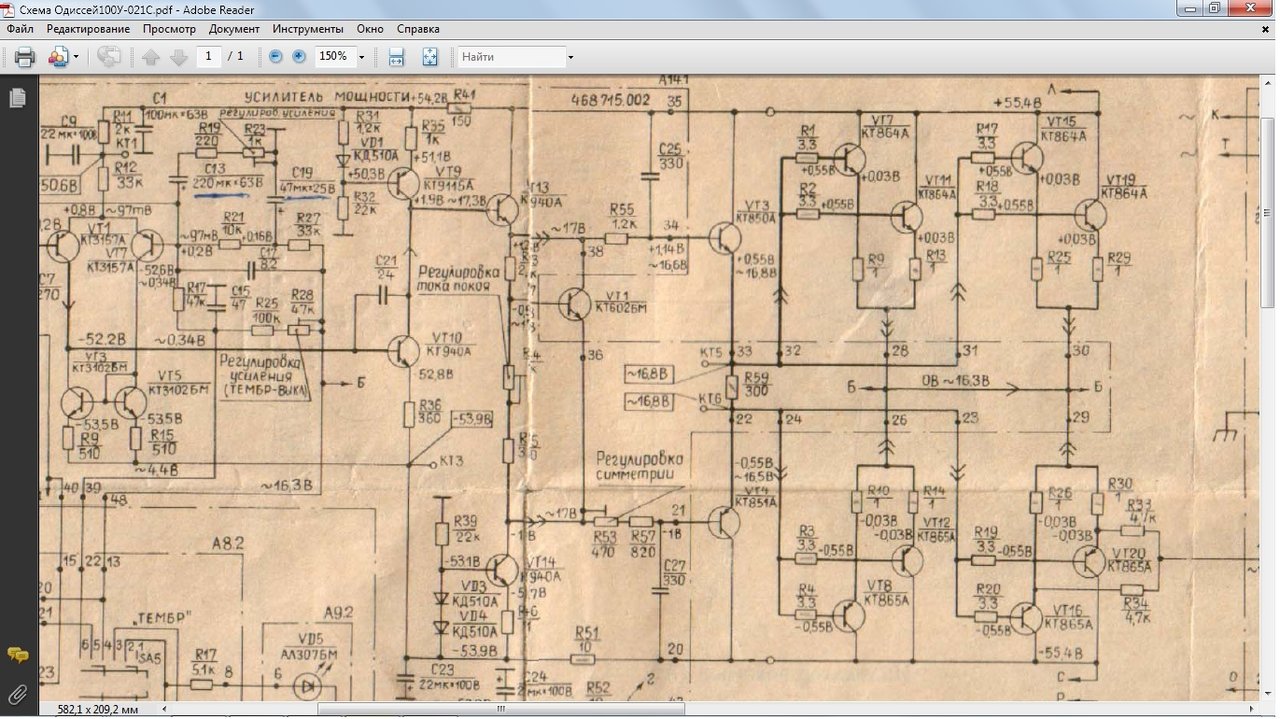Expand the 150% zoom level dropdown

coord(361,57)
